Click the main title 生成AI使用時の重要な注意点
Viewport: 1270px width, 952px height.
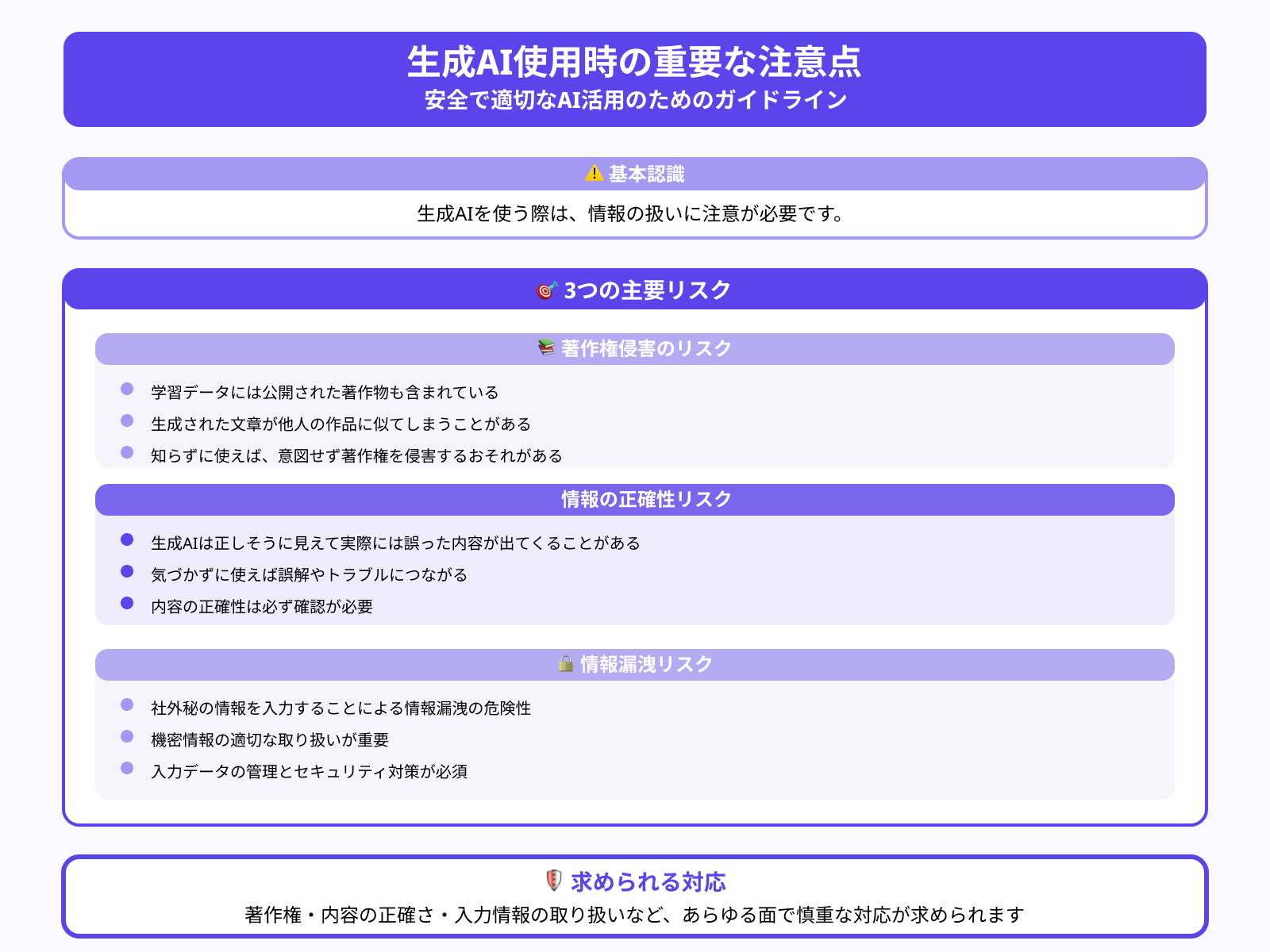[x=635, y=62]
